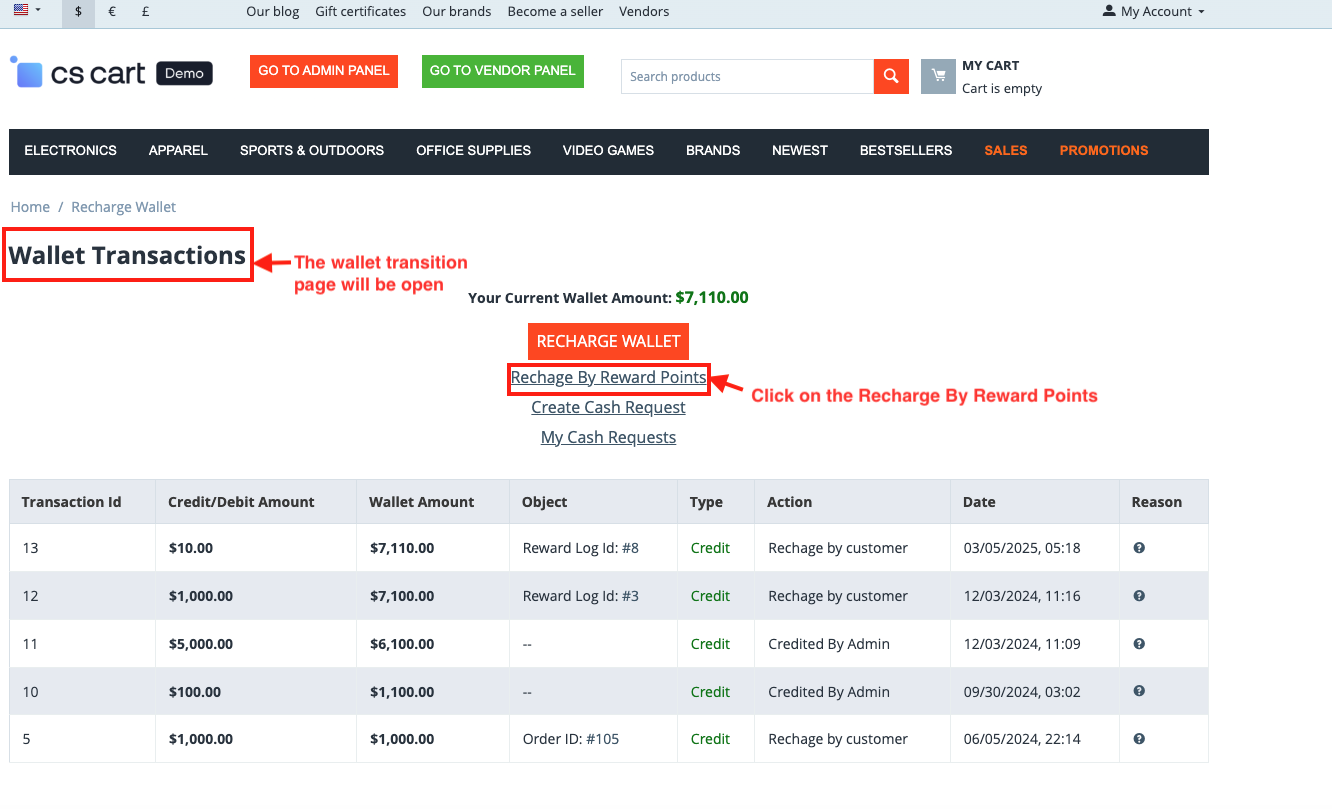Open Order ID #105 link
1332x809 pixels.
[602, 739]
